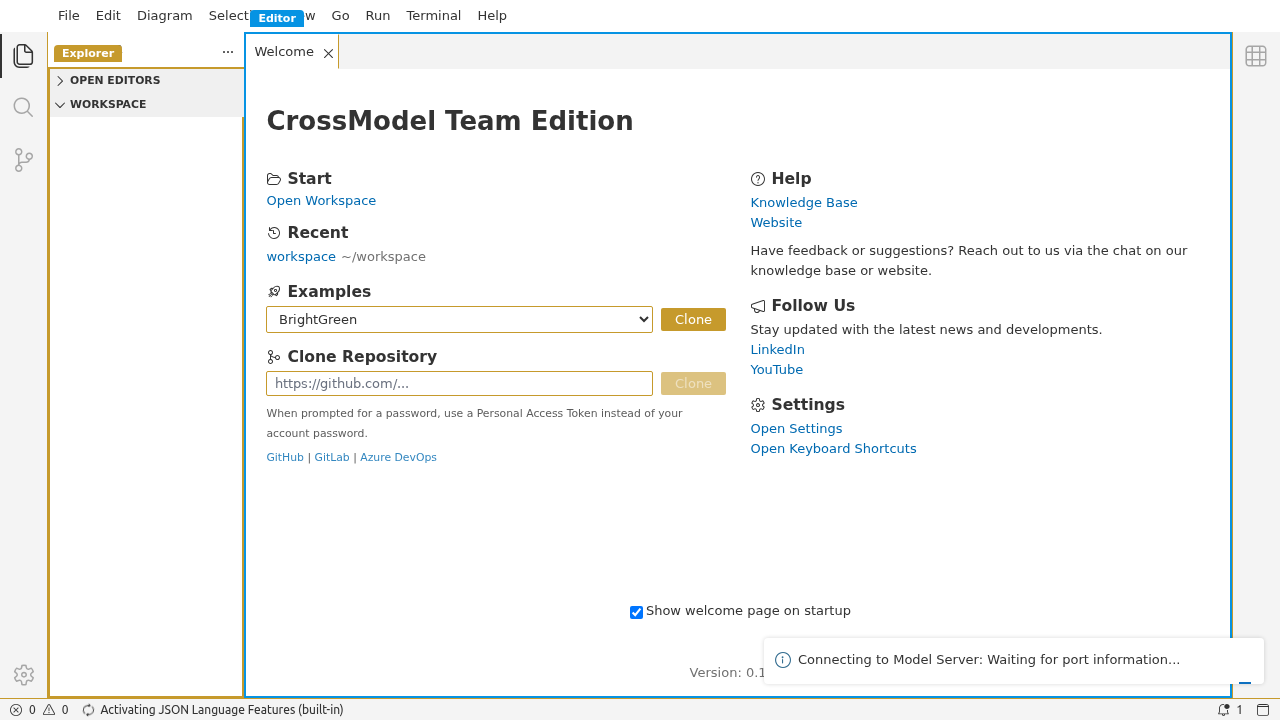Open the Search view in activity bar
The height and width of the screenshot is (720, 1280).
[x=24, y=107]
